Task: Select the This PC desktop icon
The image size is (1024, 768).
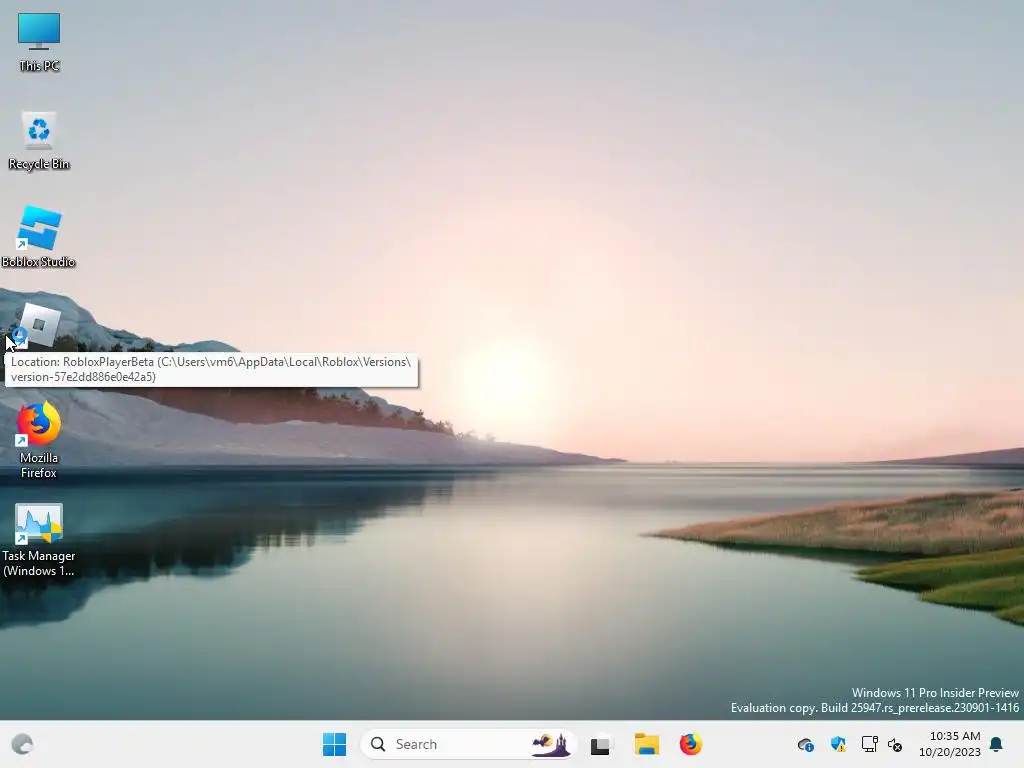Action: pyautogui.click(x=39, y=42)
